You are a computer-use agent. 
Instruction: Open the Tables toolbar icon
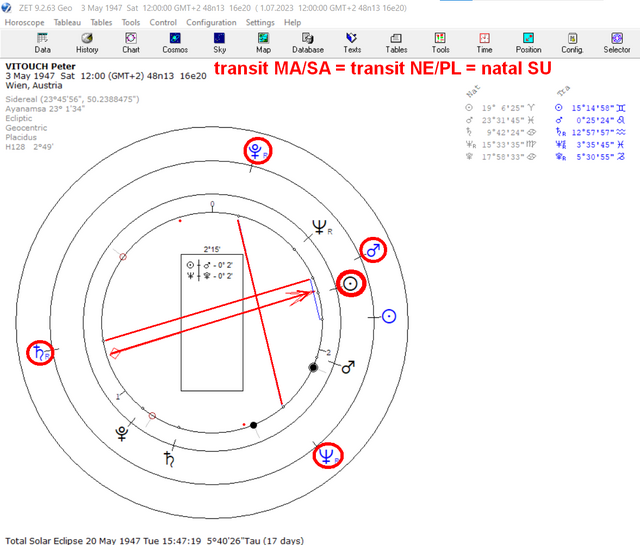click(396, 43)
